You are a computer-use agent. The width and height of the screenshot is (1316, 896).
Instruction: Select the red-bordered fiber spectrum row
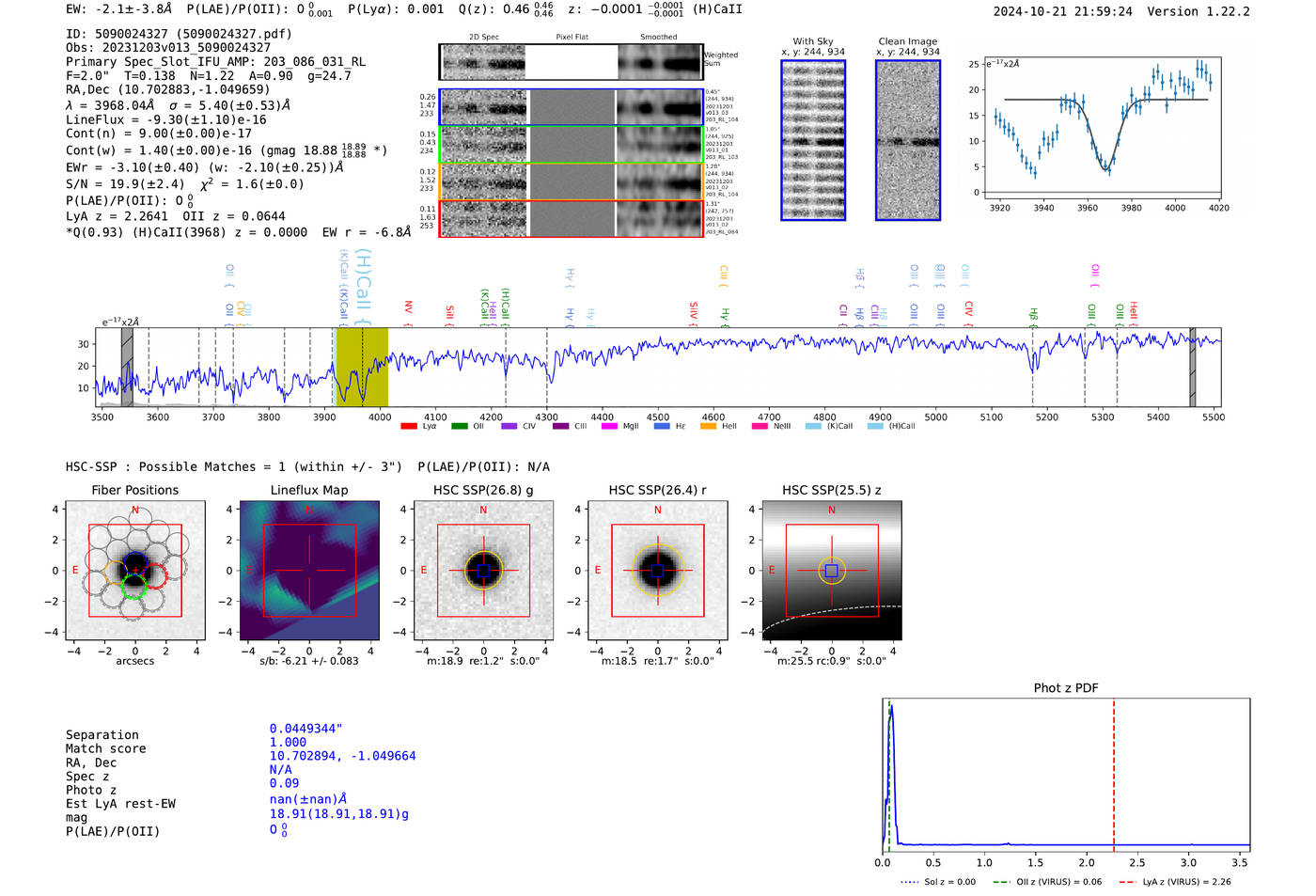(x=572, y=219)
